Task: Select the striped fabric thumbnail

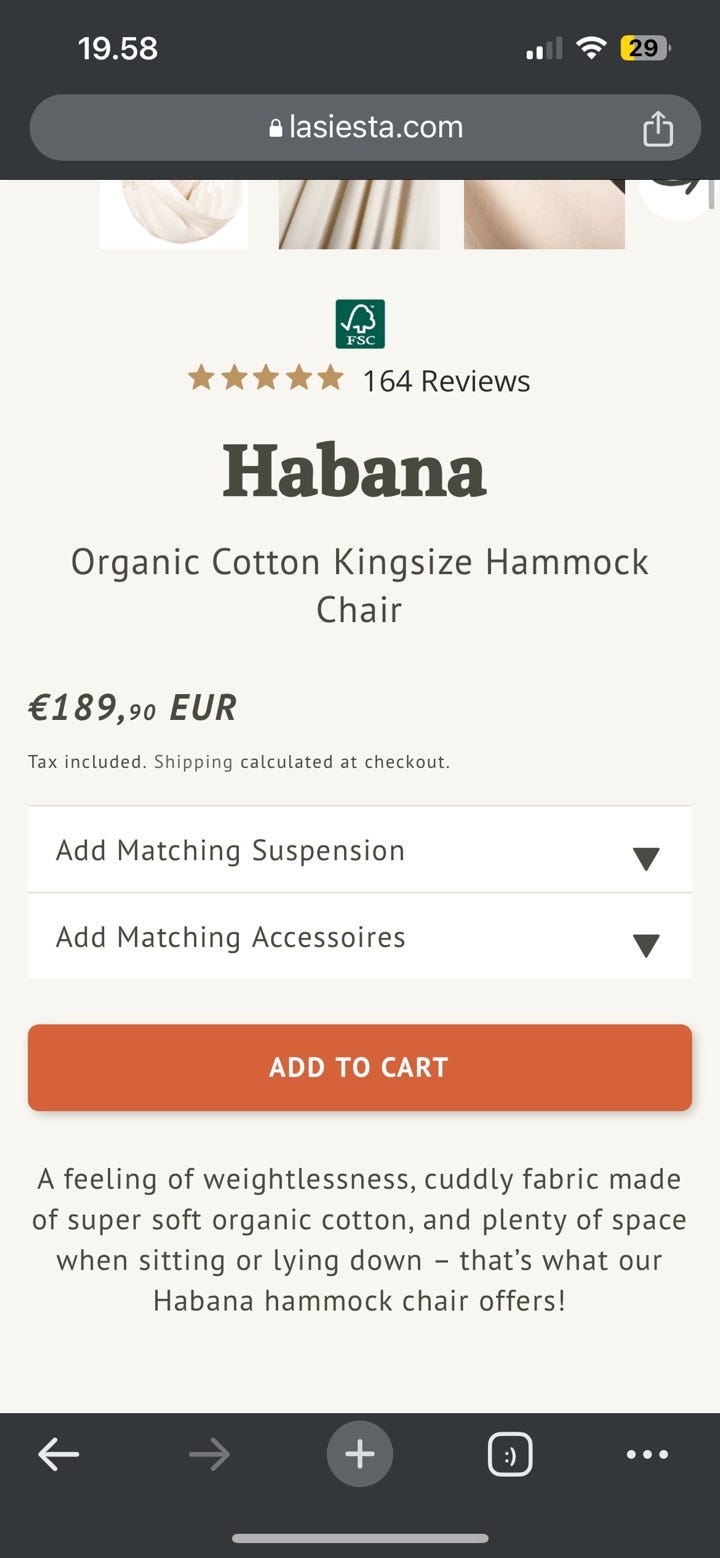Action: point(358,213)
